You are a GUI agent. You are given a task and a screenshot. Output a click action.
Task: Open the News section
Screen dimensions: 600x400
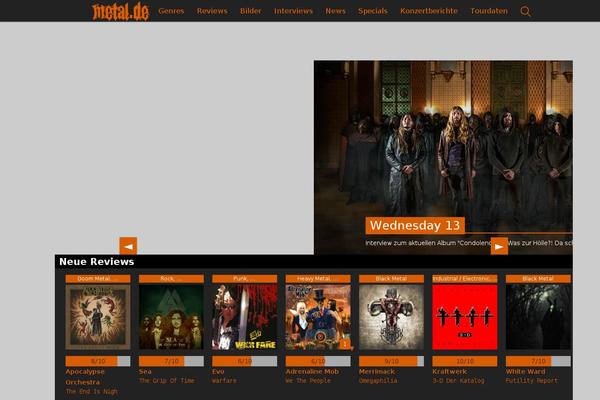tap(335, 11)
